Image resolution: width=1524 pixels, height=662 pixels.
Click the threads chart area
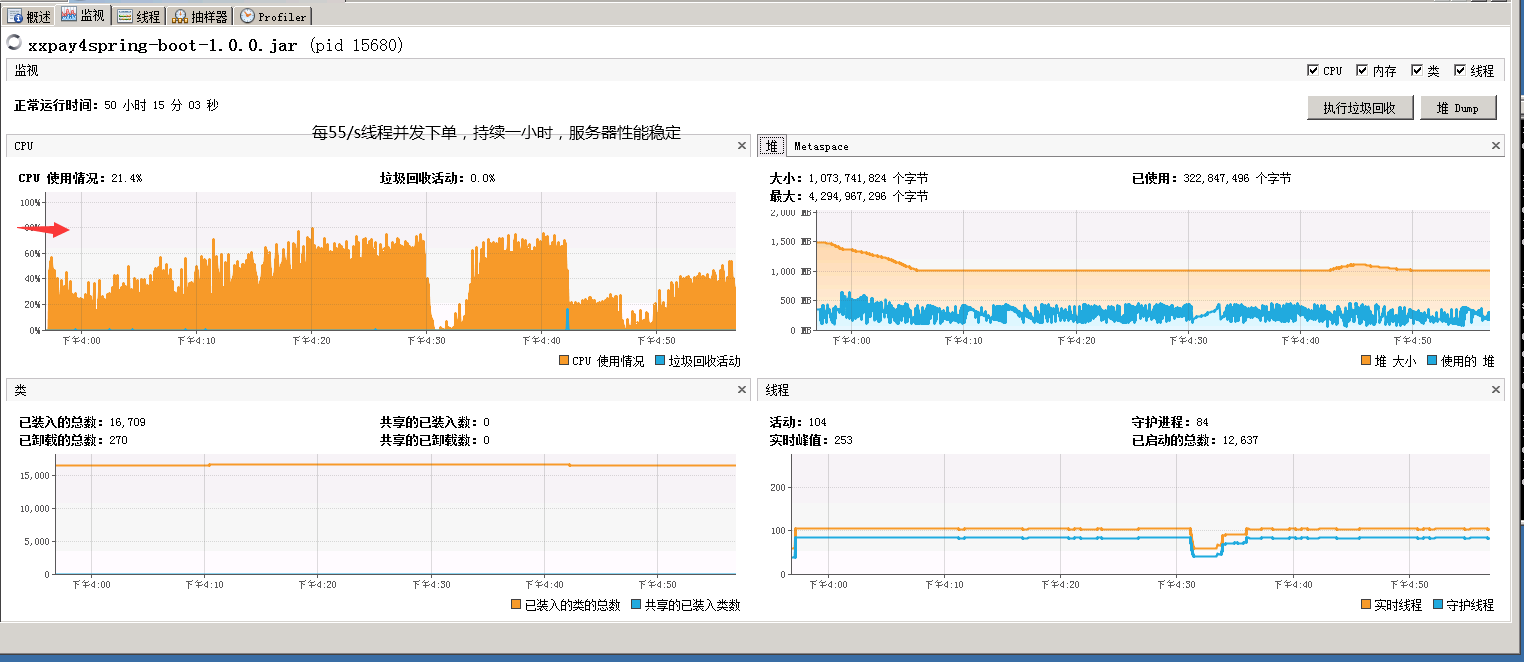[x=1140, y=514]
